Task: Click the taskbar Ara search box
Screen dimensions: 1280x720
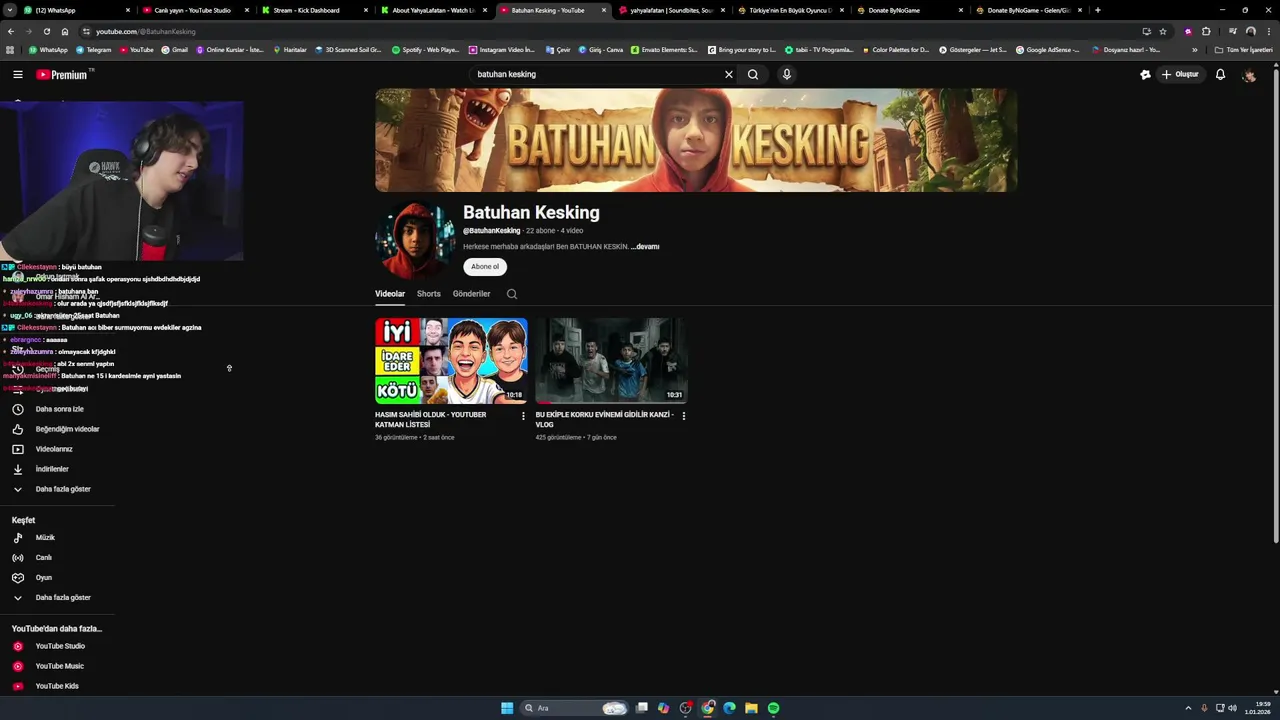Action: [576, 708]
